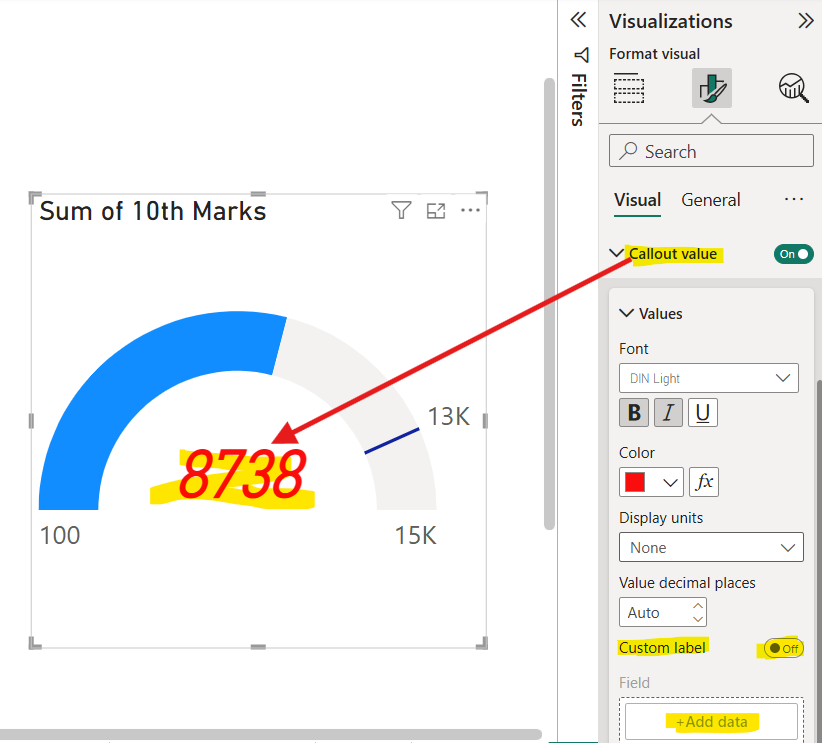Open the red color swatch picker
Viewport: 822px width, 743px height.
coord(651,482)
